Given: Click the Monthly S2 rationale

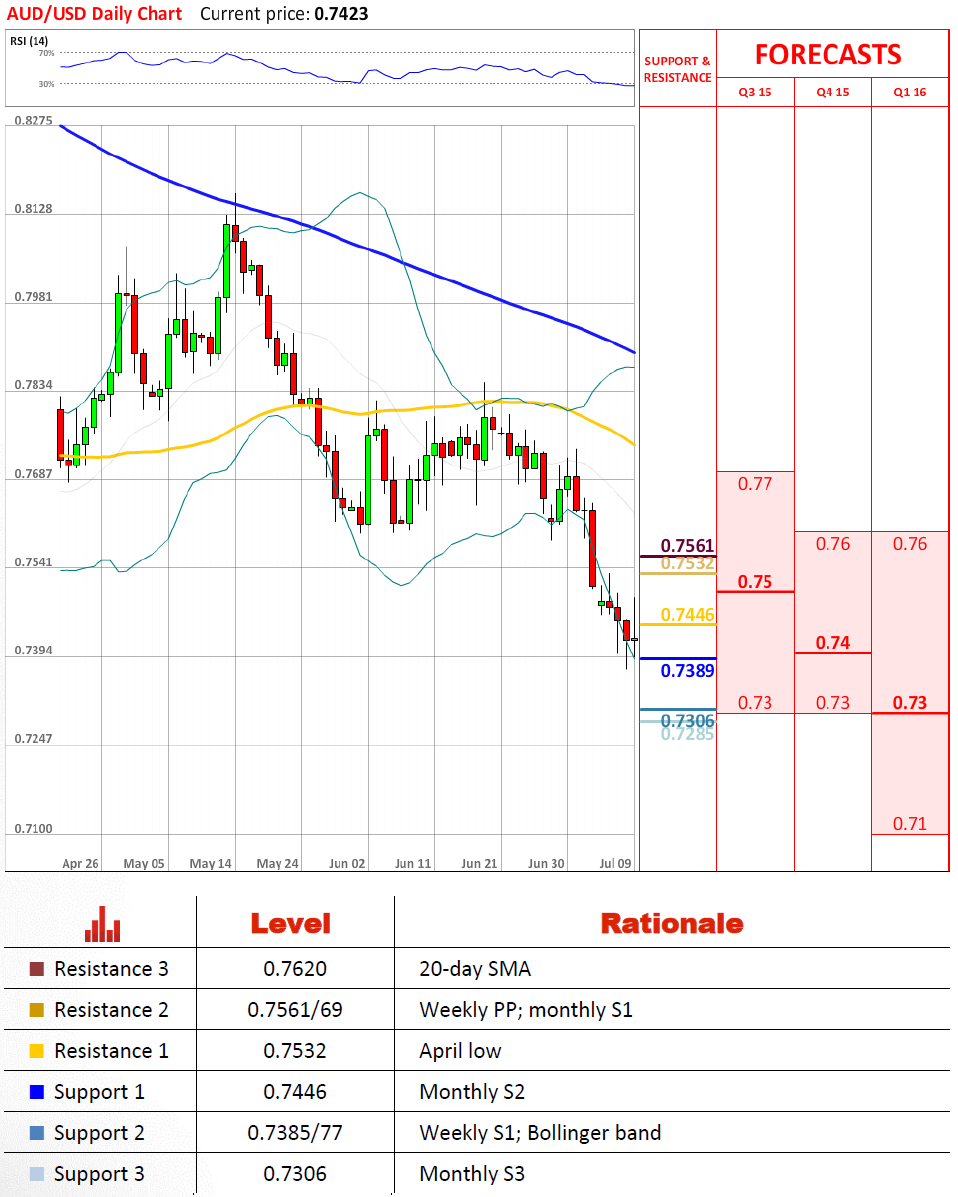Looking at the screenshot, I should coord(472,1092).
